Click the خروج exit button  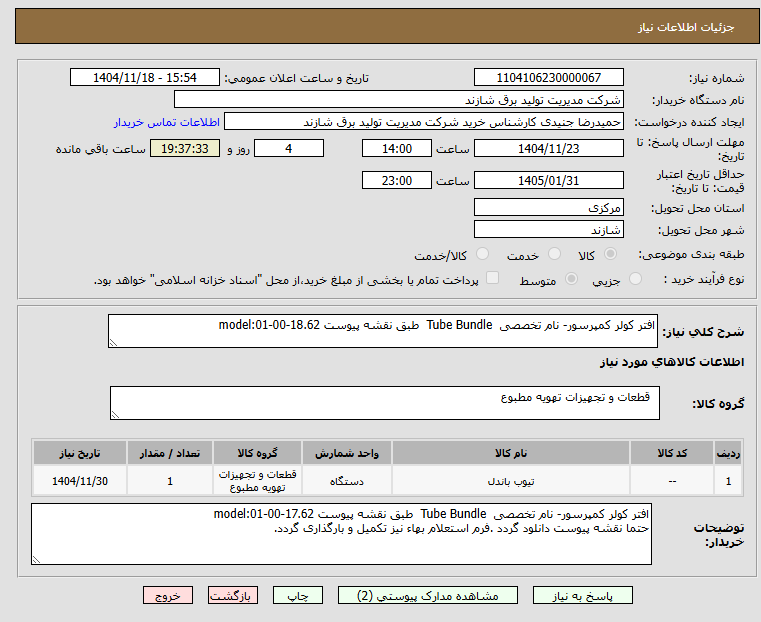[168, 595]
